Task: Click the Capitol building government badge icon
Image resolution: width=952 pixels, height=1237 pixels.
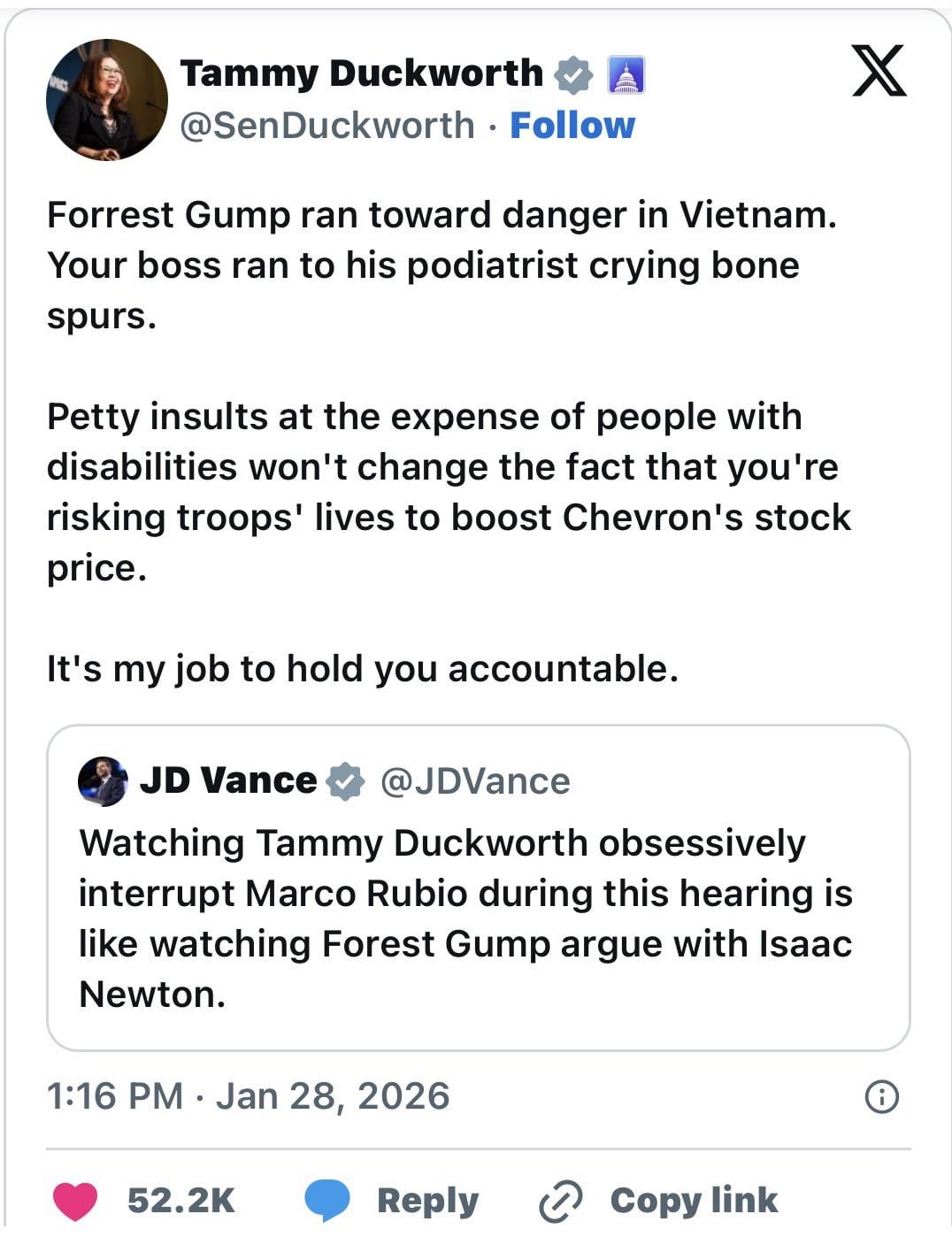Action: click(626, 74)
